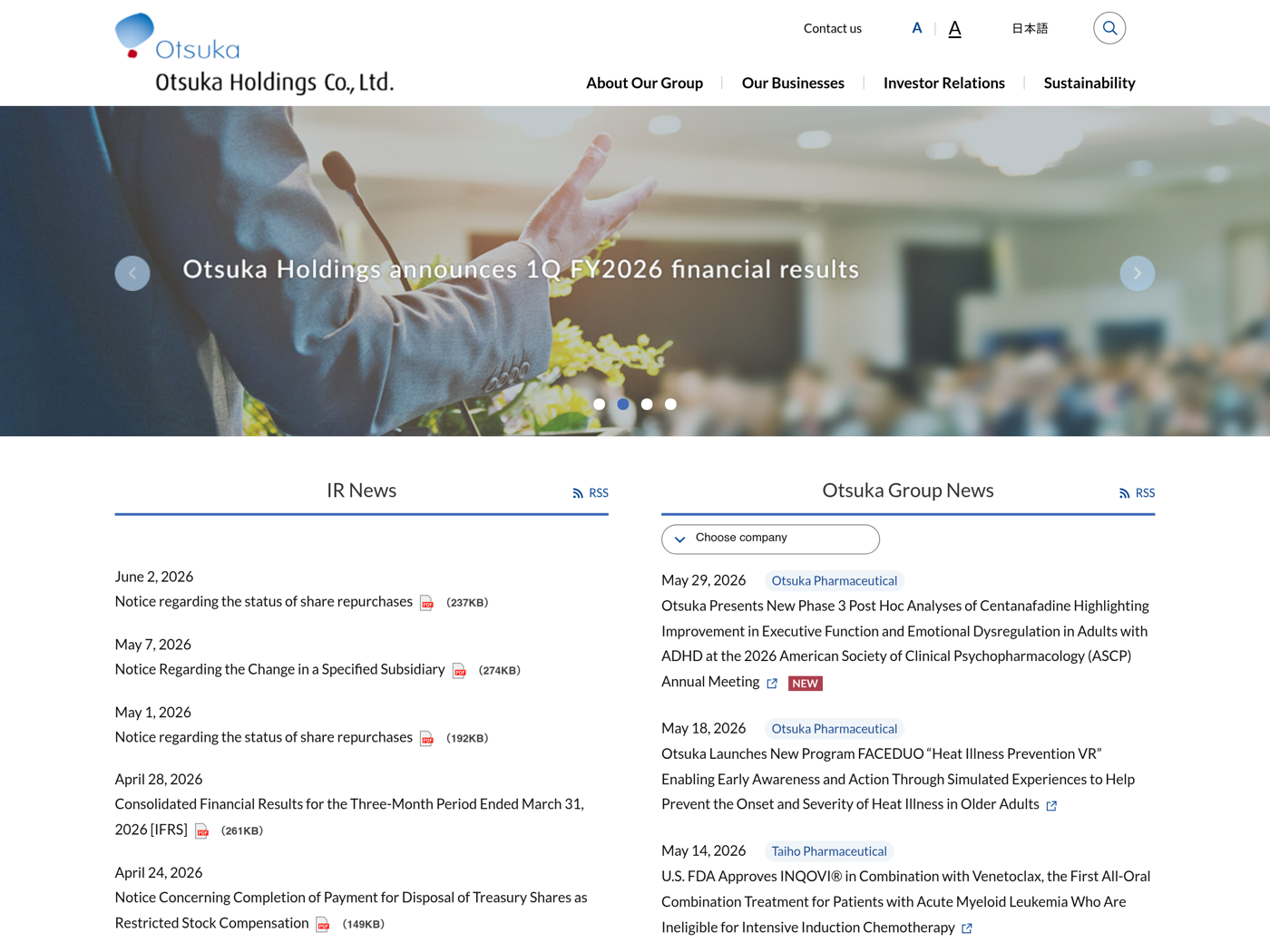The image size is (1270, 952).
Task: Click the Otsuka Holdings logo
Action: (255, 53)
